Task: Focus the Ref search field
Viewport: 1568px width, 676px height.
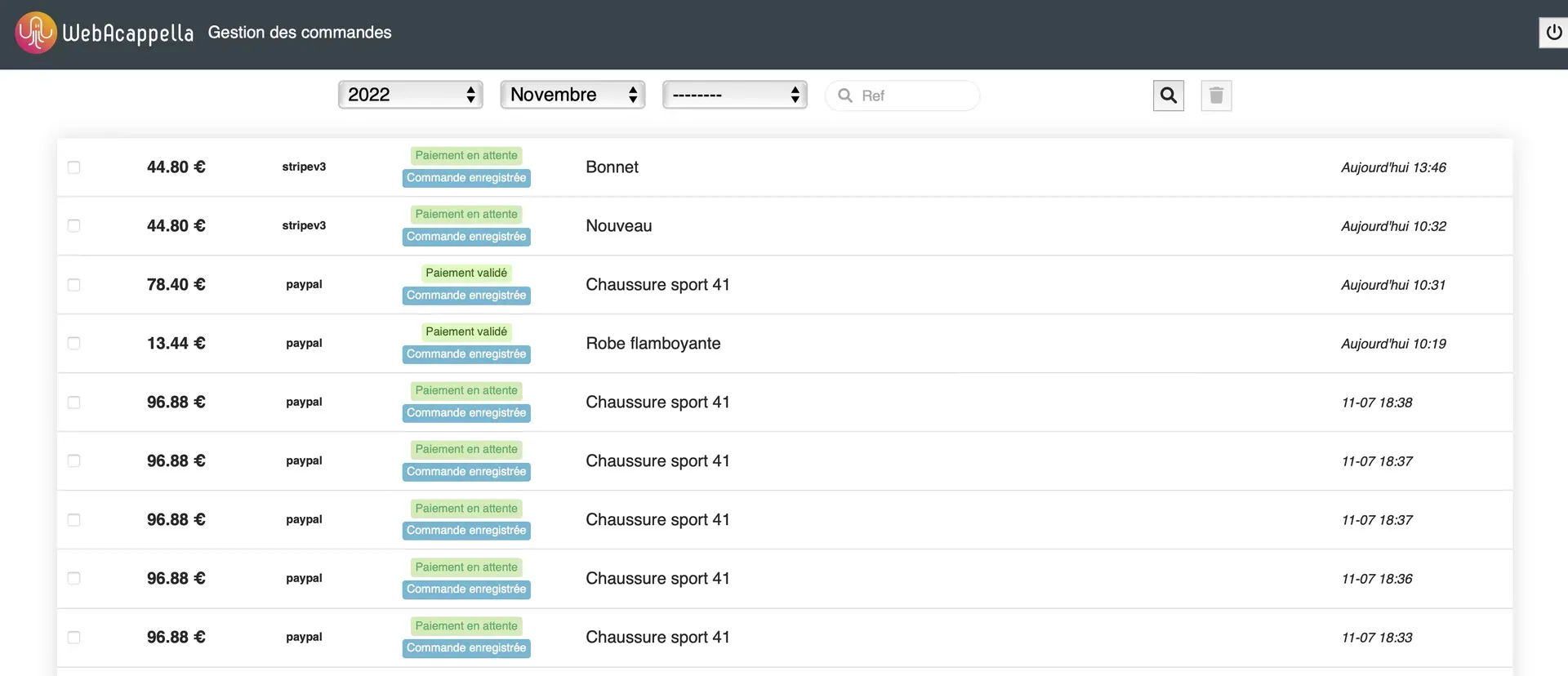Action: click(911, 96)
